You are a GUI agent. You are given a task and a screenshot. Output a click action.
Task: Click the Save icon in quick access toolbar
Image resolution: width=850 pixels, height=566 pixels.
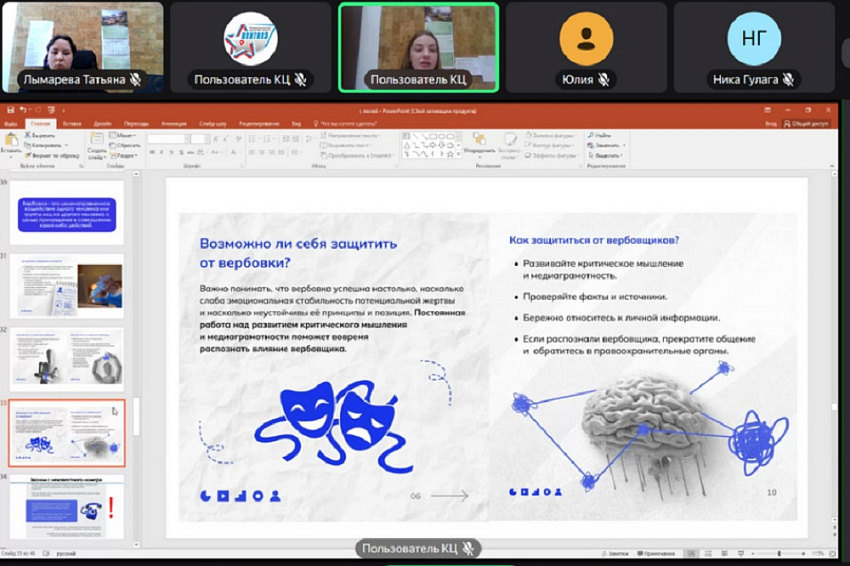point(10,110)
